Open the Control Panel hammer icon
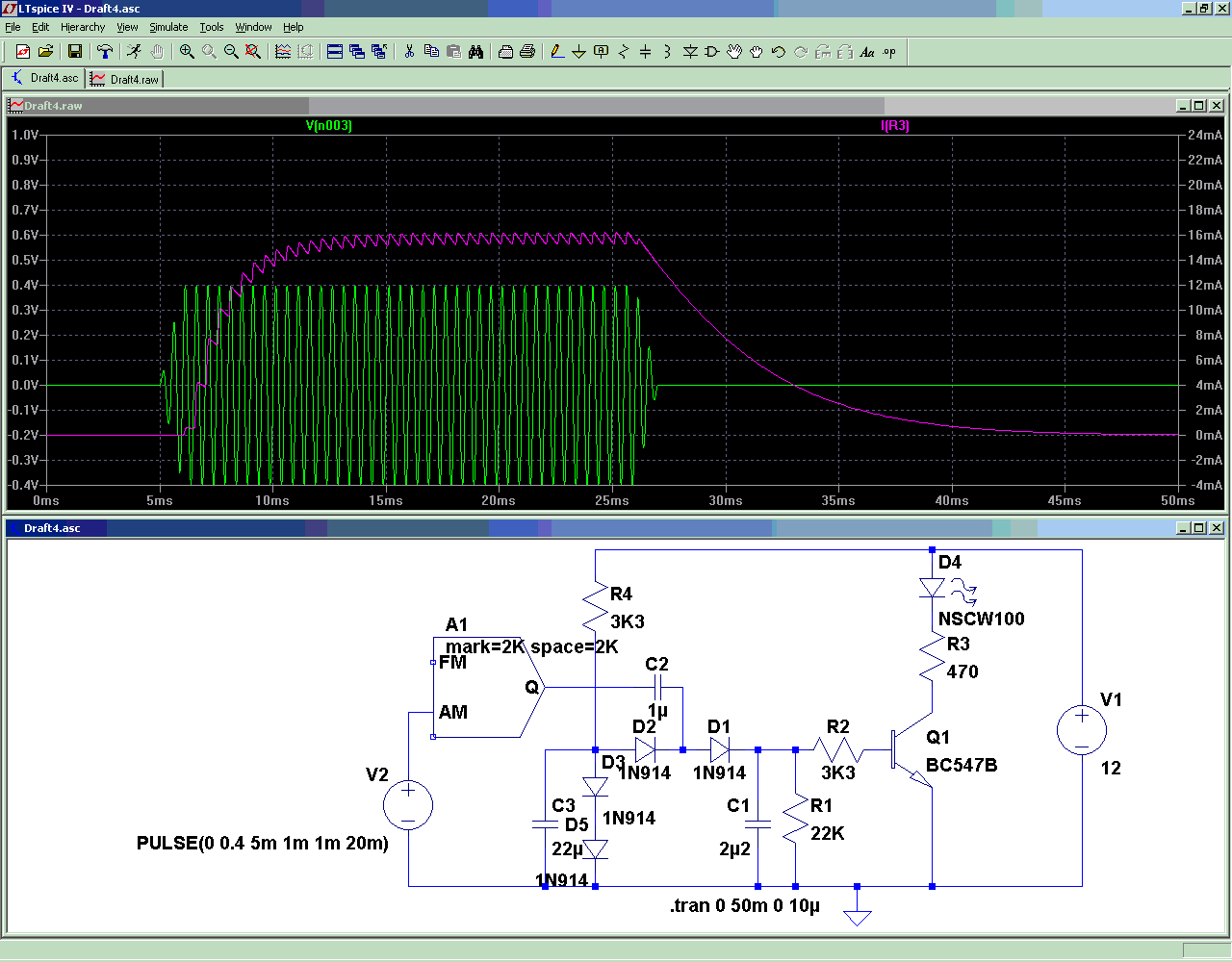Image resolution: width=1232 pixels, height=962 pixels. point(105,52)
